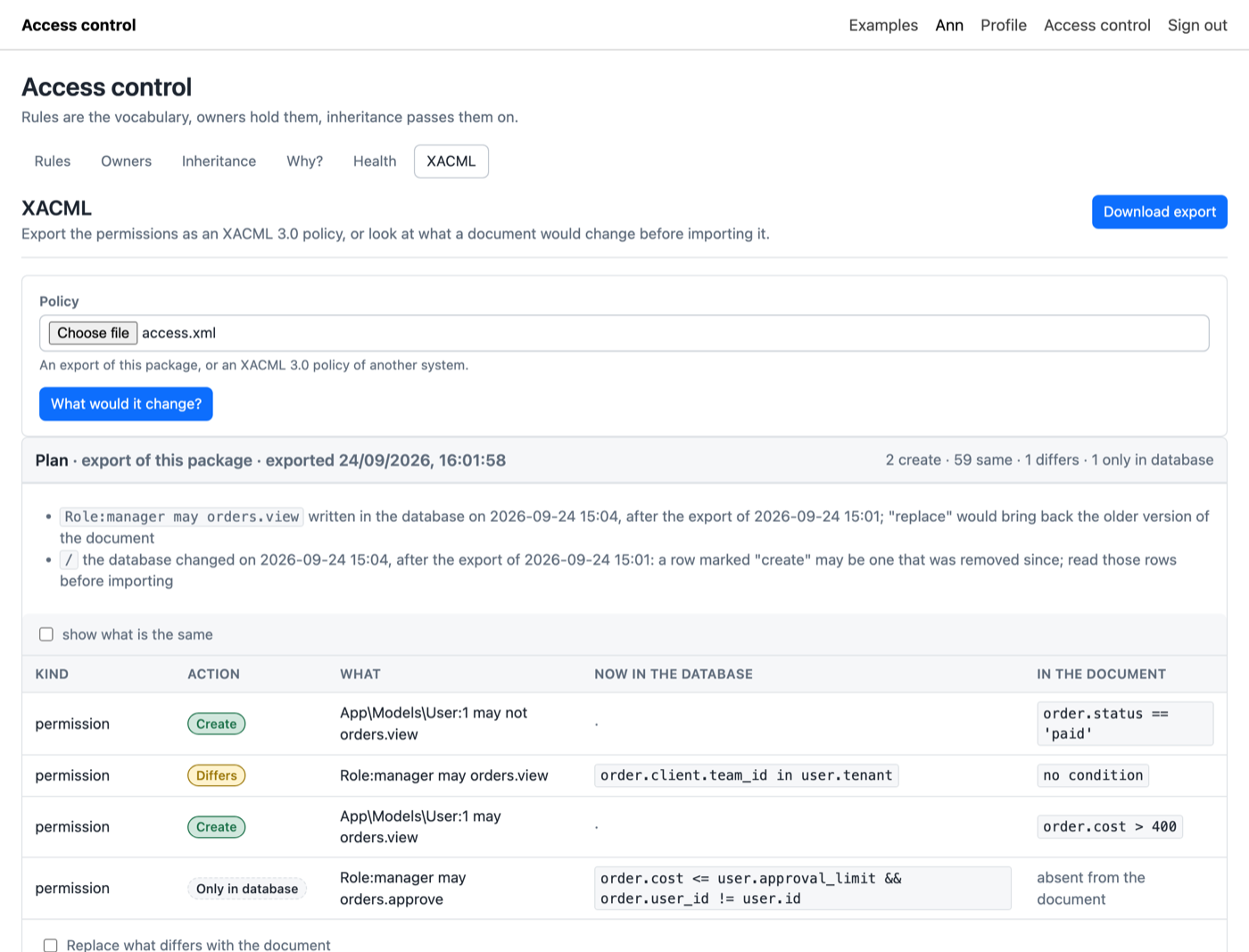Tick "Replace what differs with the document"
The width and height of the screenshot is (1249, 952).
click(51, 945)
